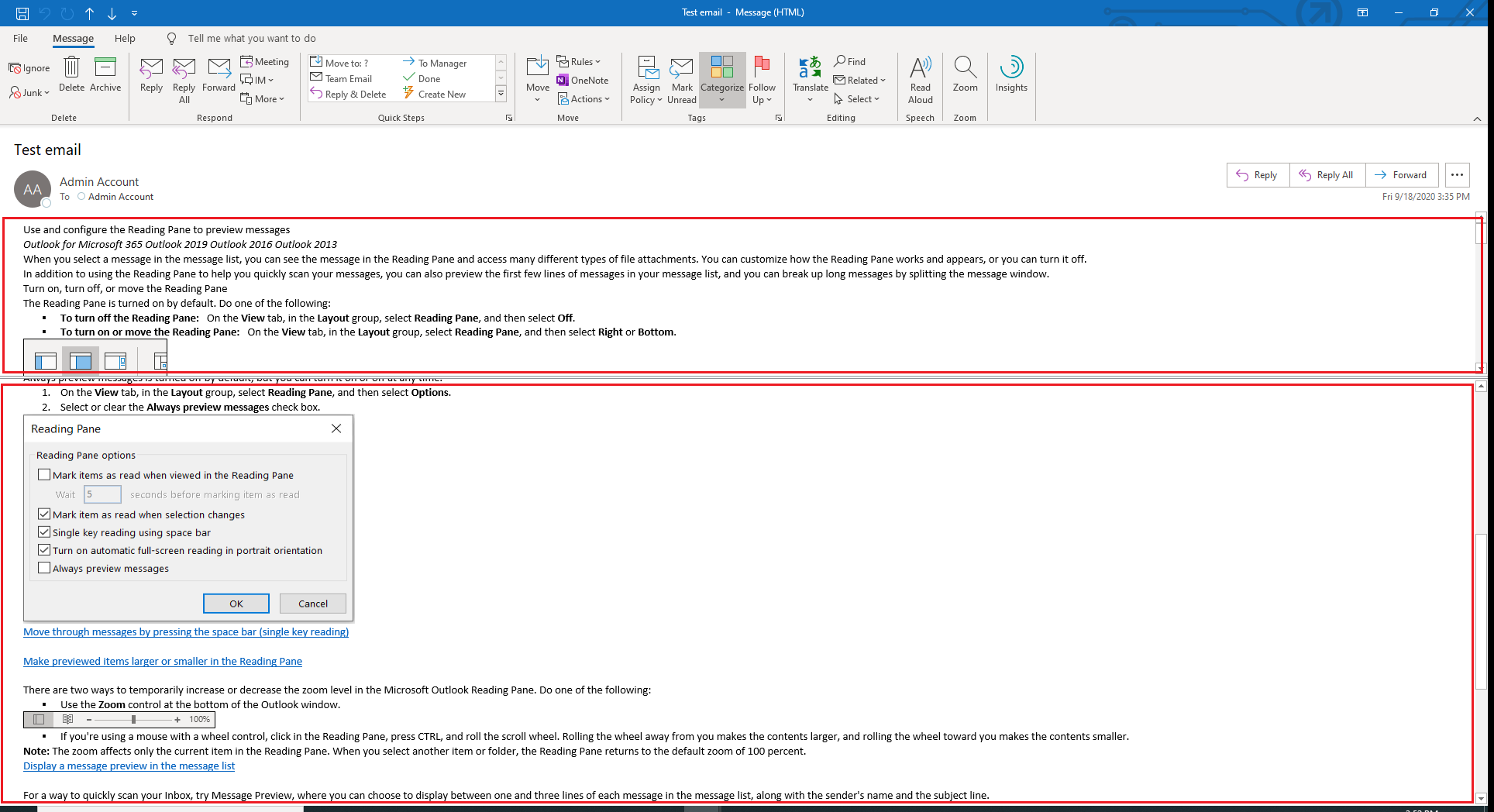This screenshot has height=812, width=1494.
Task: Expand the Related dropdown
Action: tap(859, 80)
